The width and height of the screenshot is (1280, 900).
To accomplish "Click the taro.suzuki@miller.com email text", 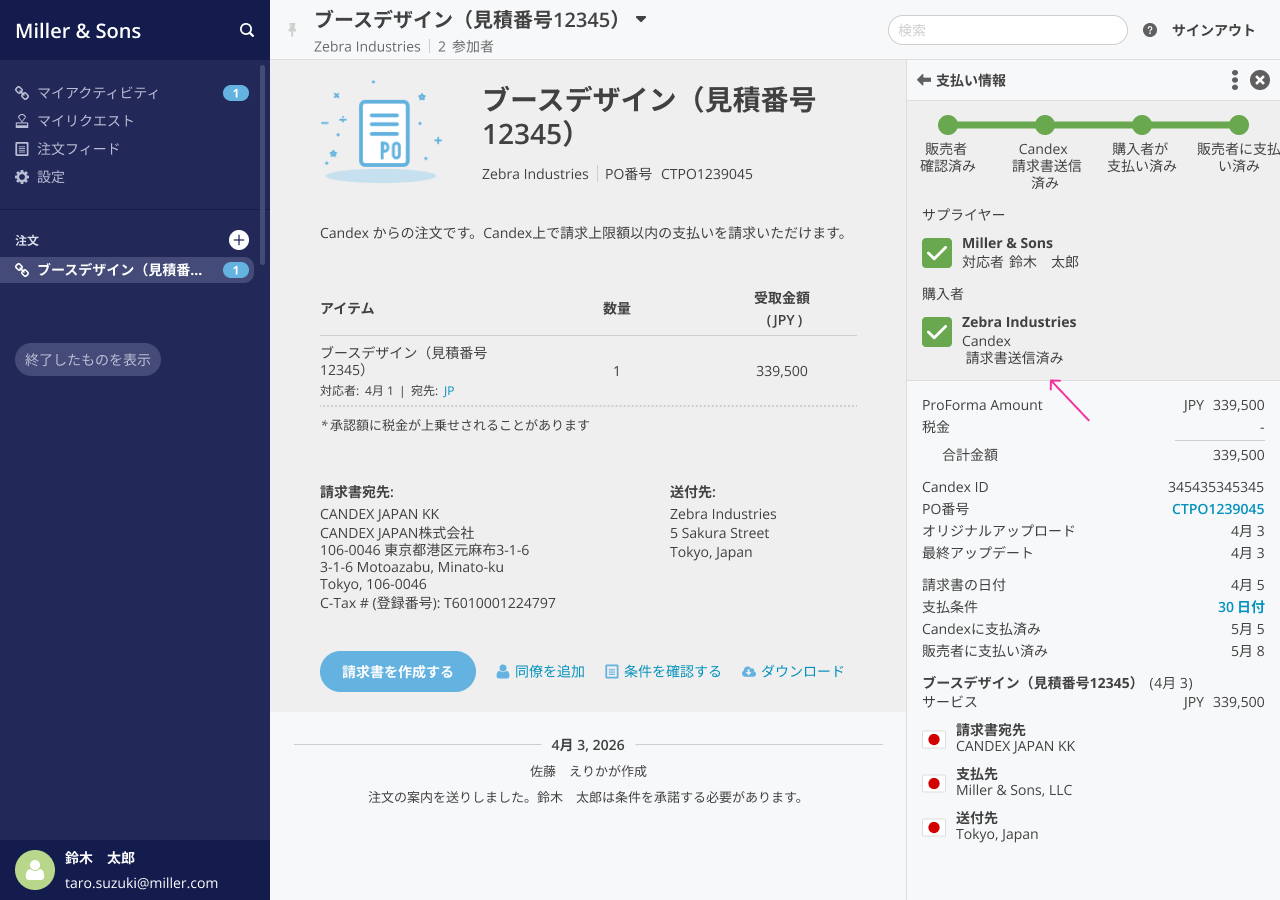I will coord(141,883).
